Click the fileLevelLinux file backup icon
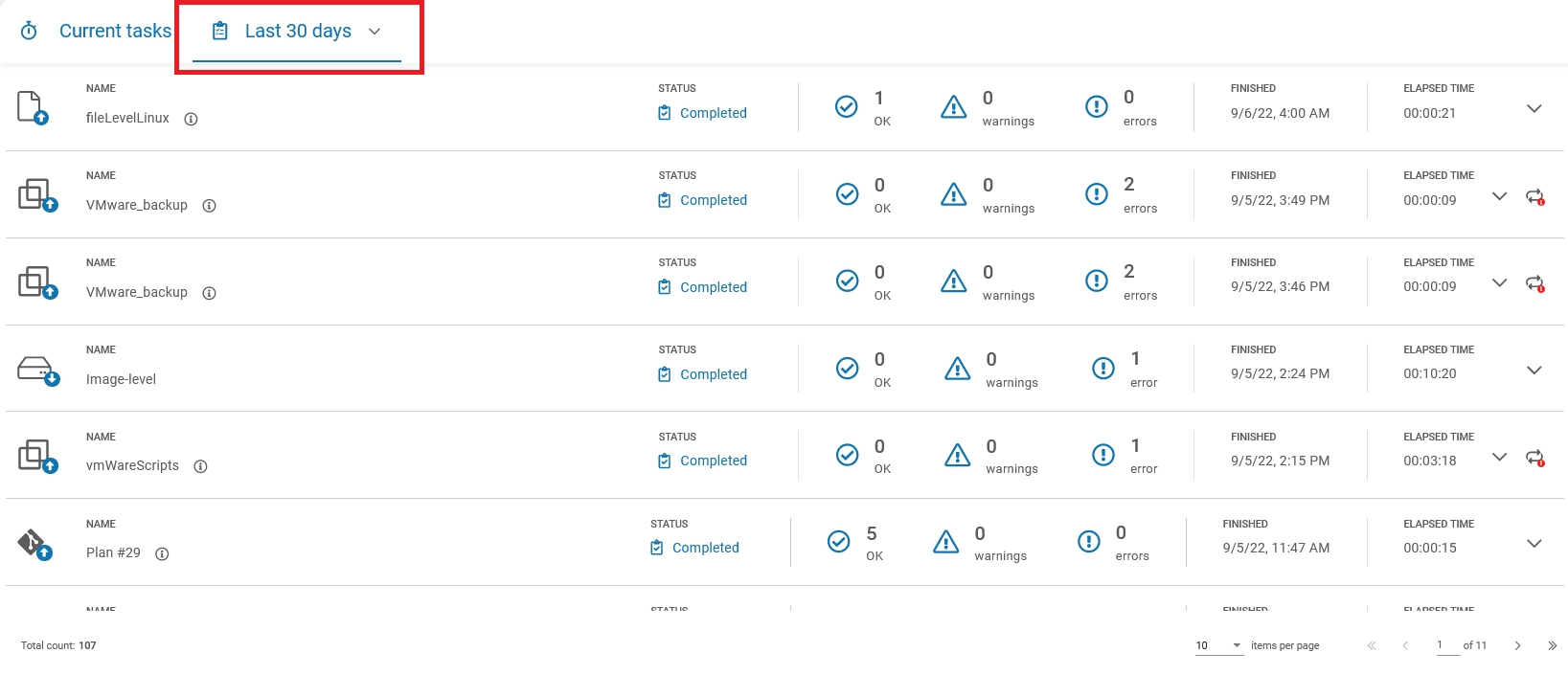 click(32, 108)
